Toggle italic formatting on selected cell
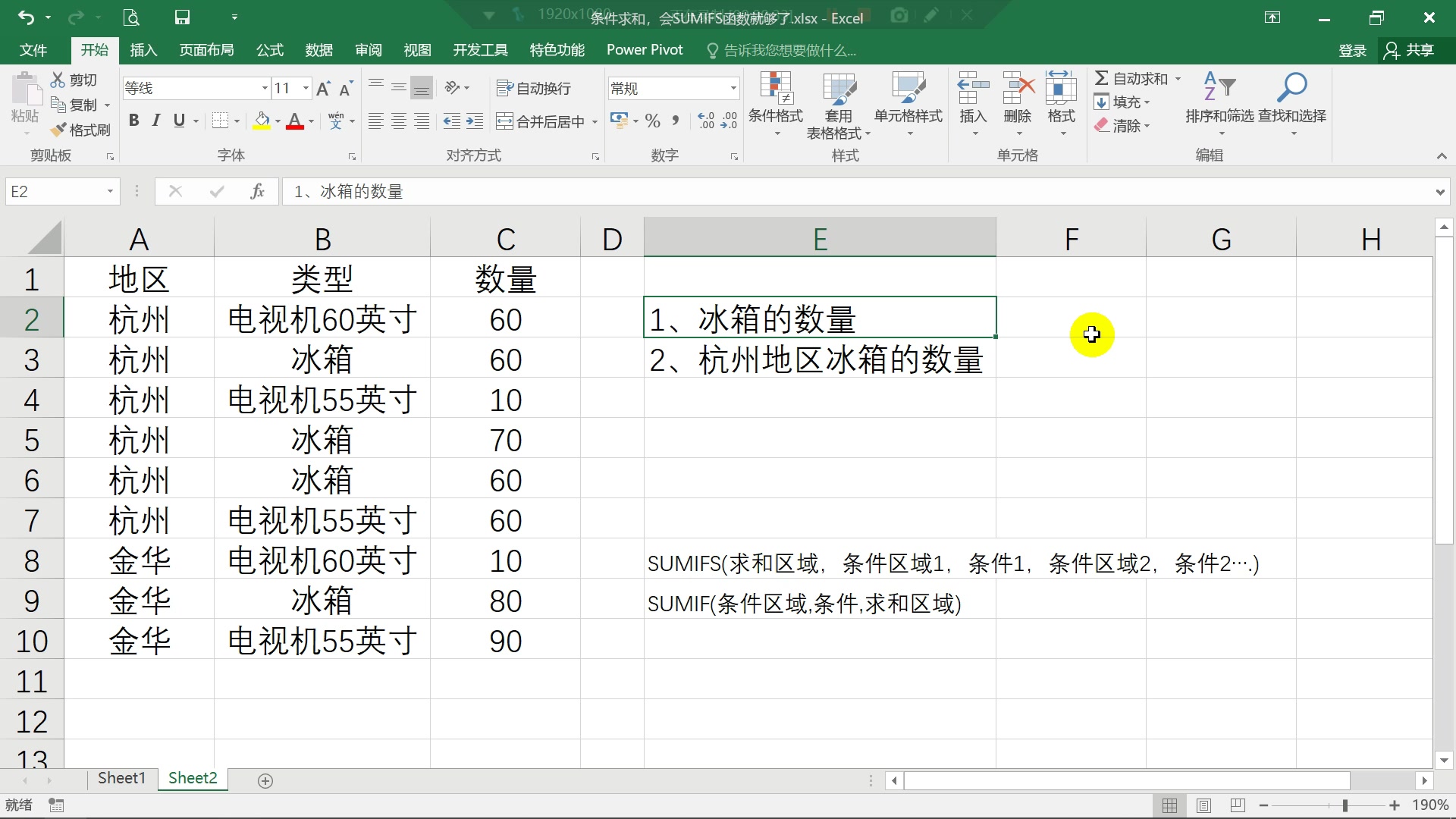This screenshot has width=1456, height=819. (x=156, y=121)
